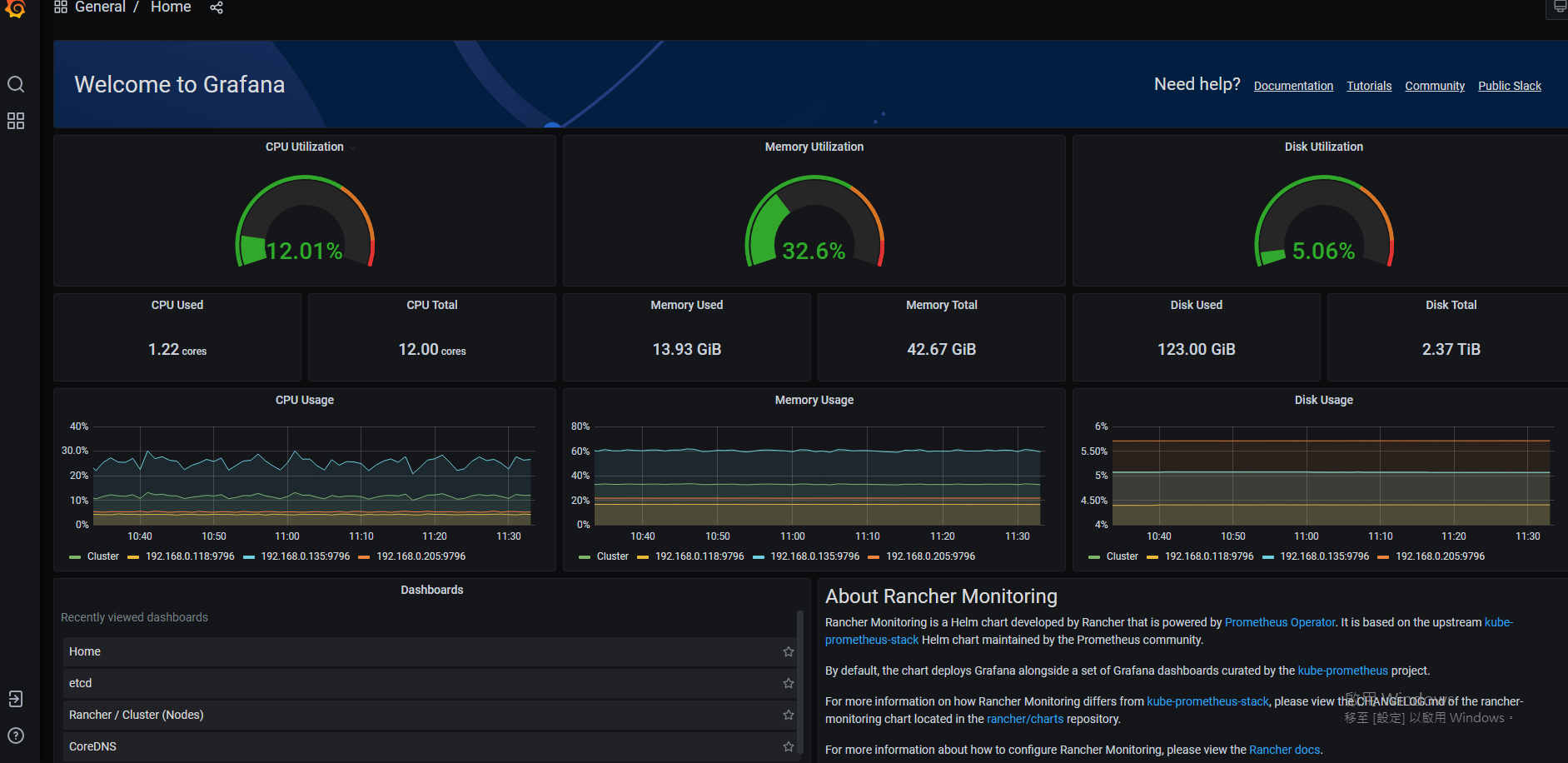Open the Memory Utilization panel title menu
This screenshot has height=763, width=1568.
click(814, 147)
